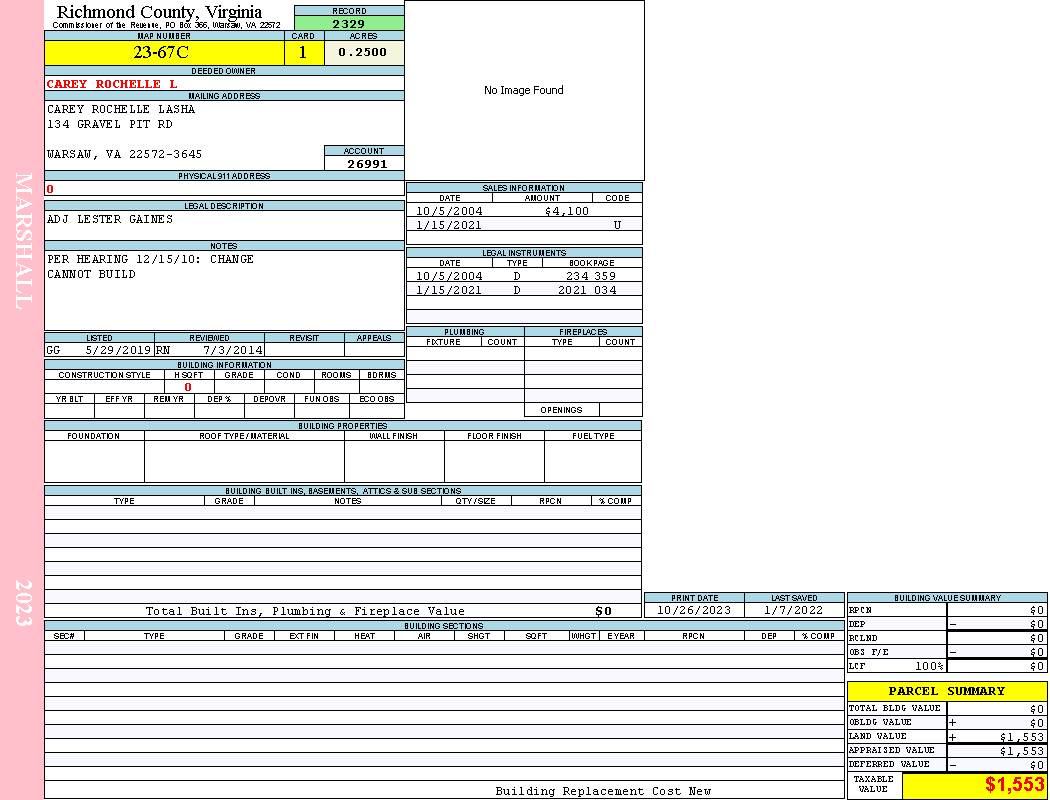This screenshot has height=800, width=1050.
Task: Click the red taxable value $1,553
Action: (1014, 785)
